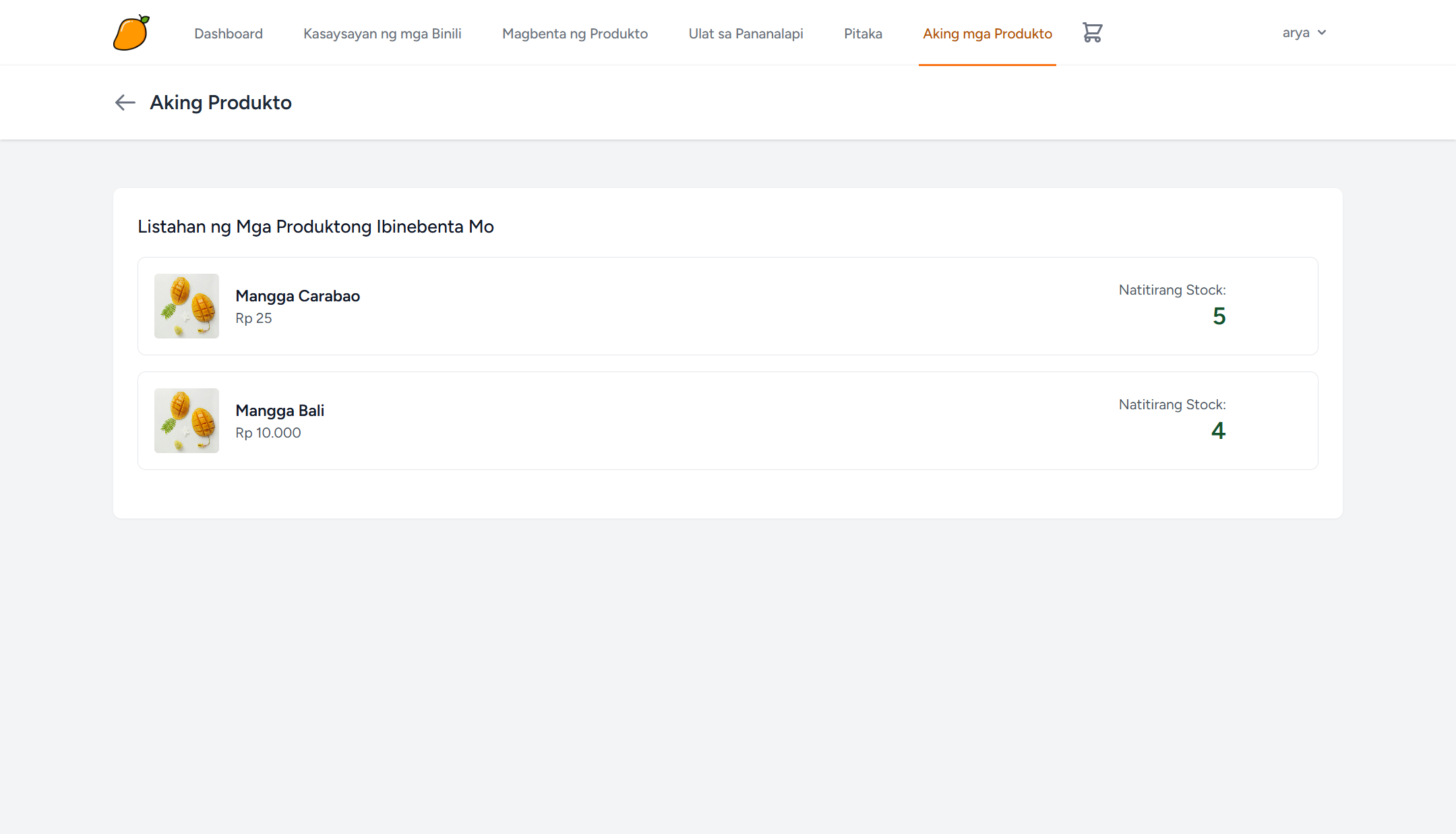Screen dimensions: 1456x834
Task: Click Mangga Carabao remaining stock number 5
Action: (x=1219, y=316)
